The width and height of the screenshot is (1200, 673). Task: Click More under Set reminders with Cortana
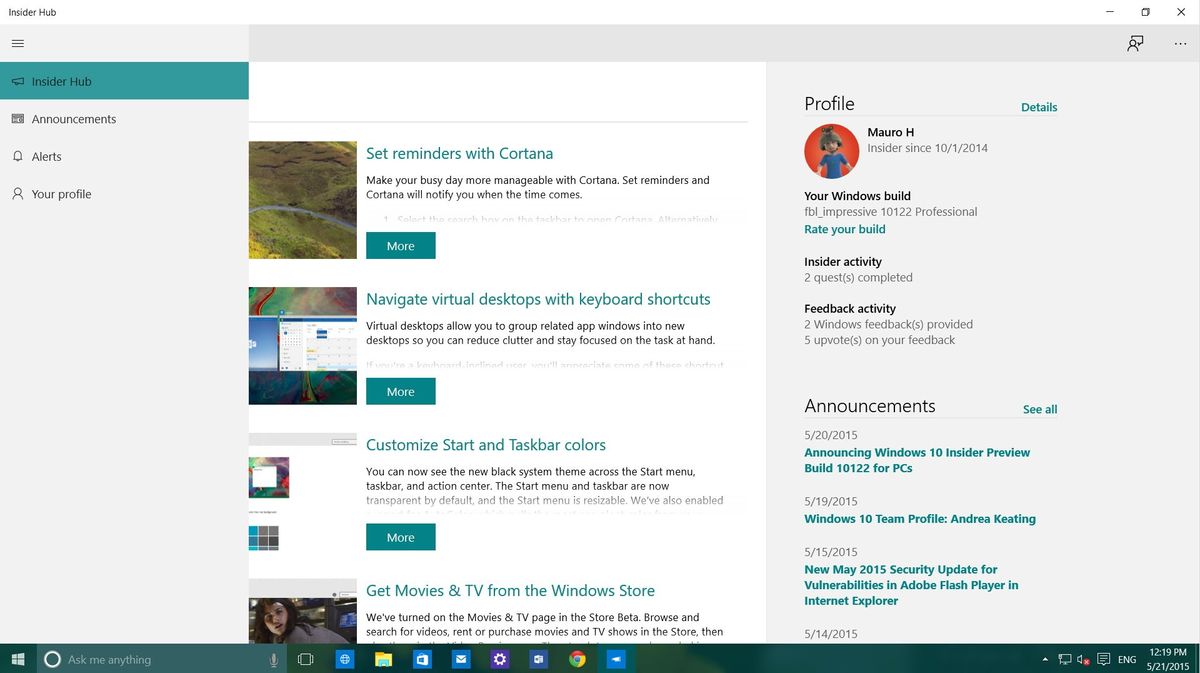400,245
